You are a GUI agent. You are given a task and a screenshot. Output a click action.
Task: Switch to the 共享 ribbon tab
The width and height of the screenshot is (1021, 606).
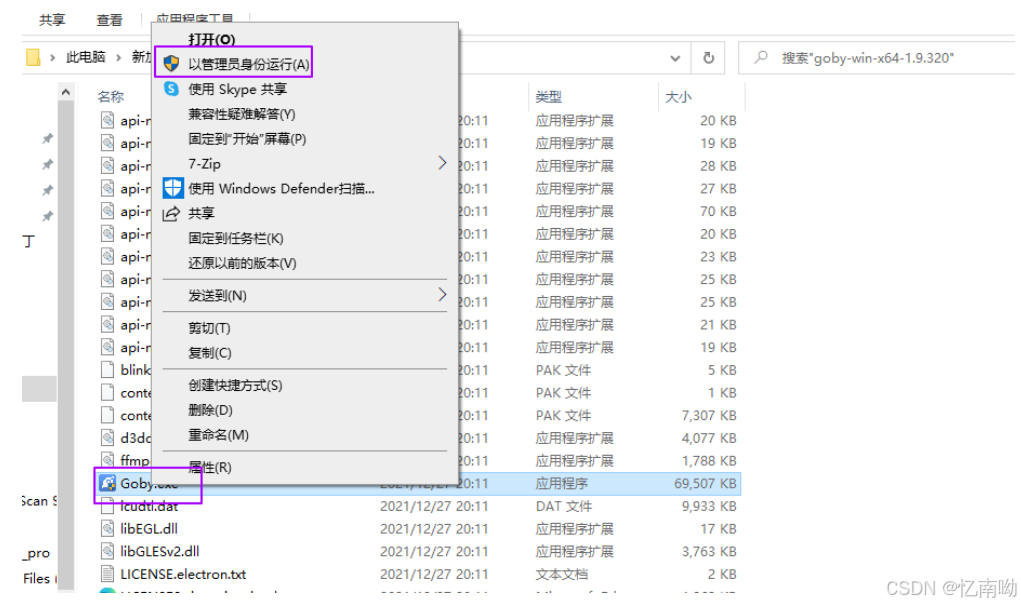(x=52, y=20)
